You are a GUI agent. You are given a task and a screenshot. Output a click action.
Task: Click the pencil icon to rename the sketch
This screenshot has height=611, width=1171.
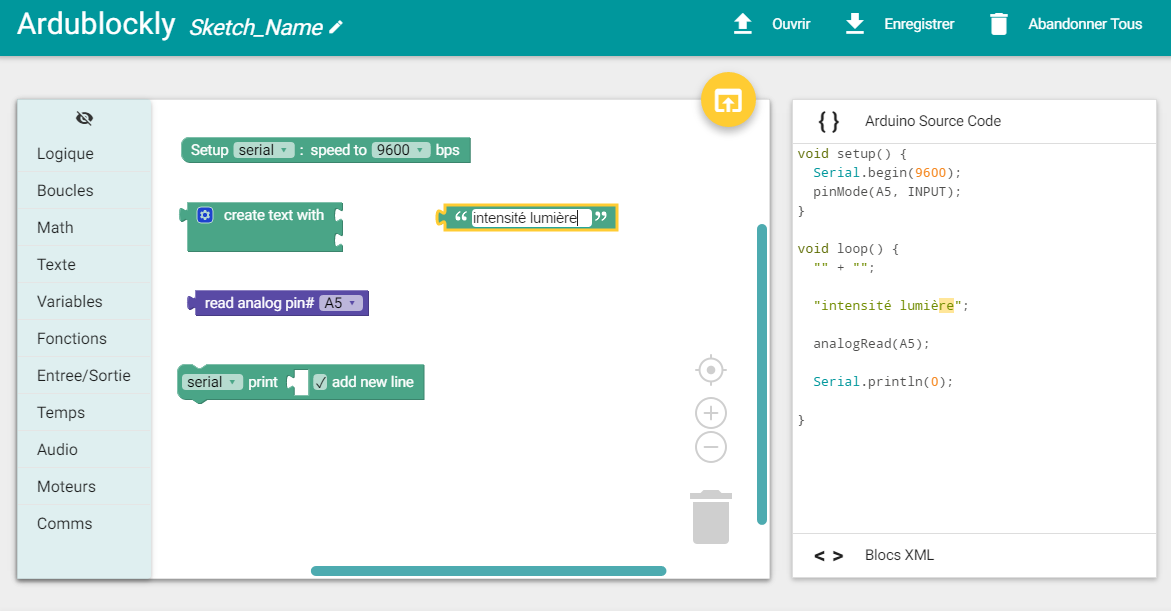tap(336, 28)
